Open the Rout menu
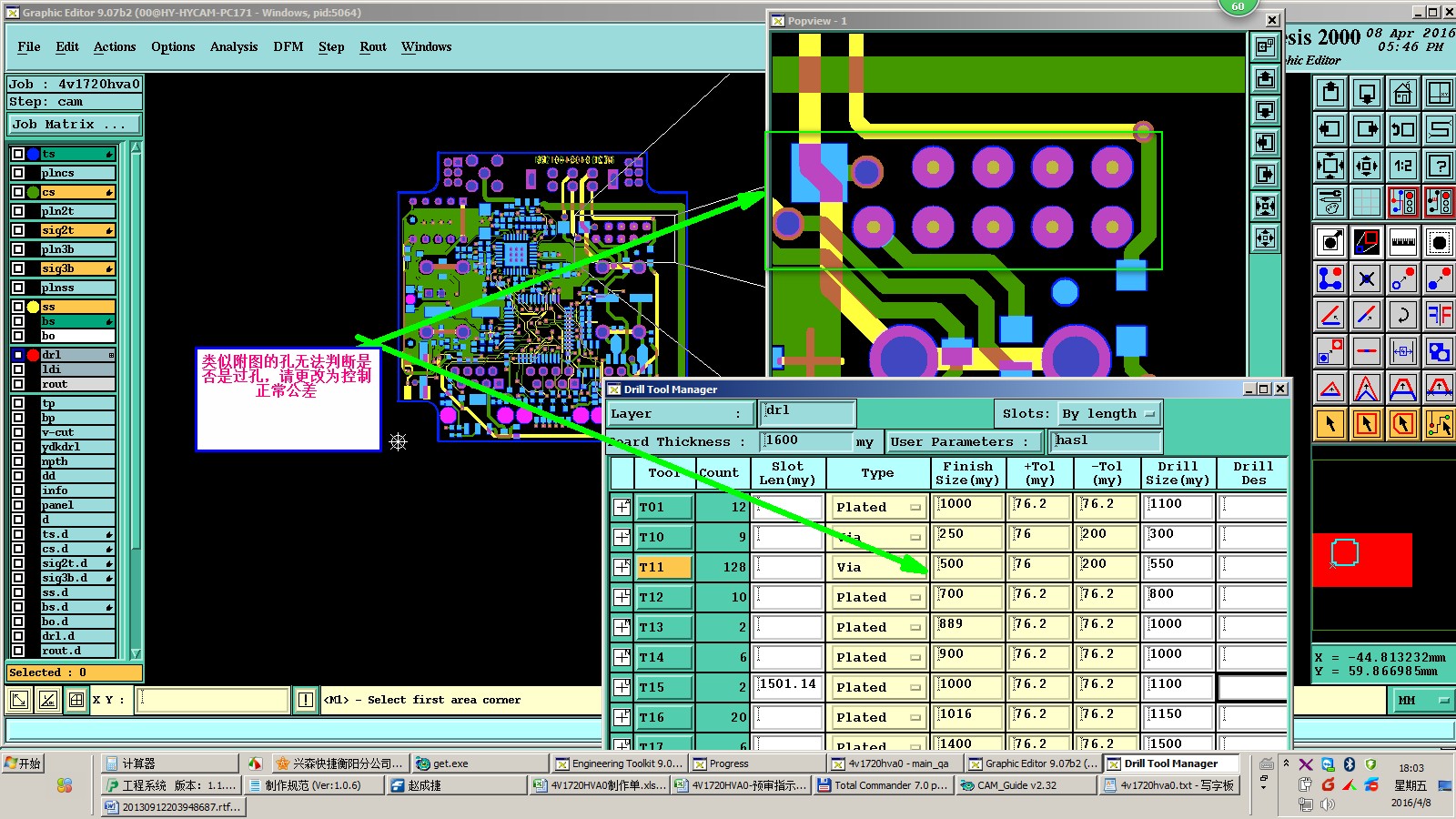The height and width of the screenshot is (819, 1456). click(x=373, y=46)
